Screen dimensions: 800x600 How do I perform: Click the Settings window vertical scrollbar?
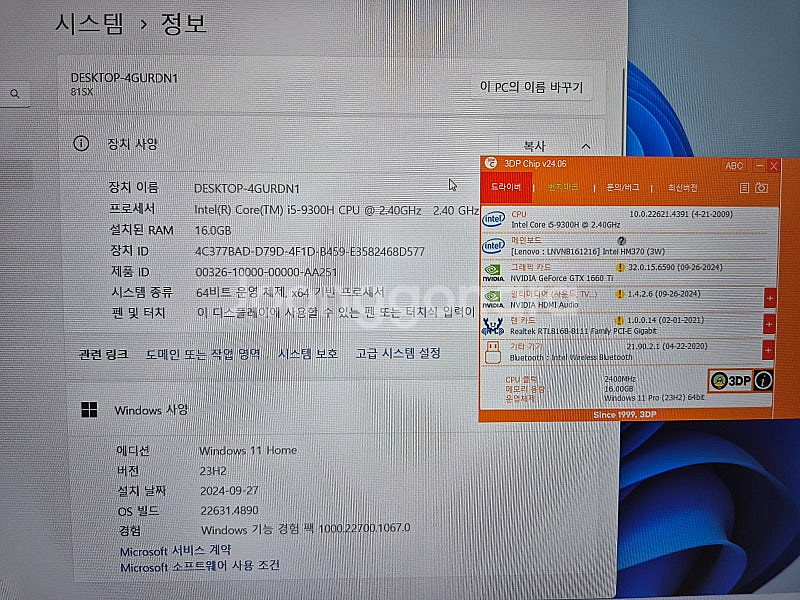[x=623, y=112]
